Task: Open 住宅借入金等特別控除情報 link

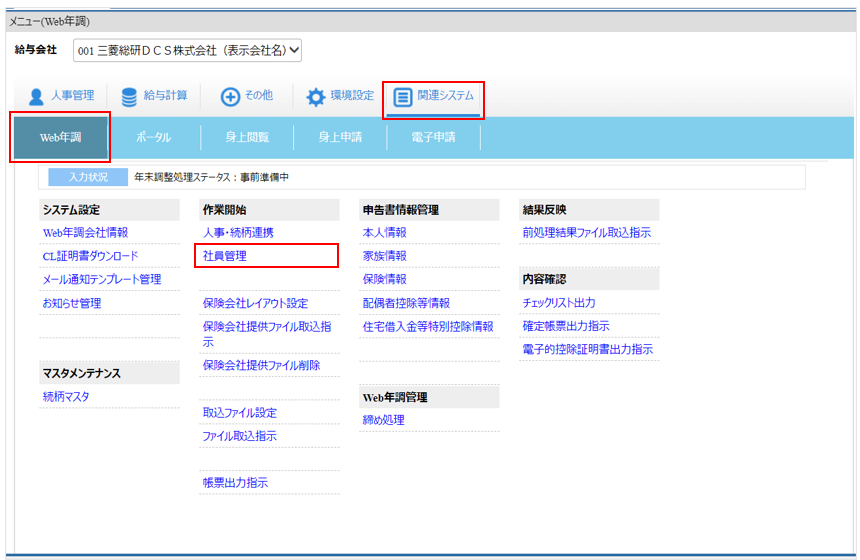Action: (428, 327)
